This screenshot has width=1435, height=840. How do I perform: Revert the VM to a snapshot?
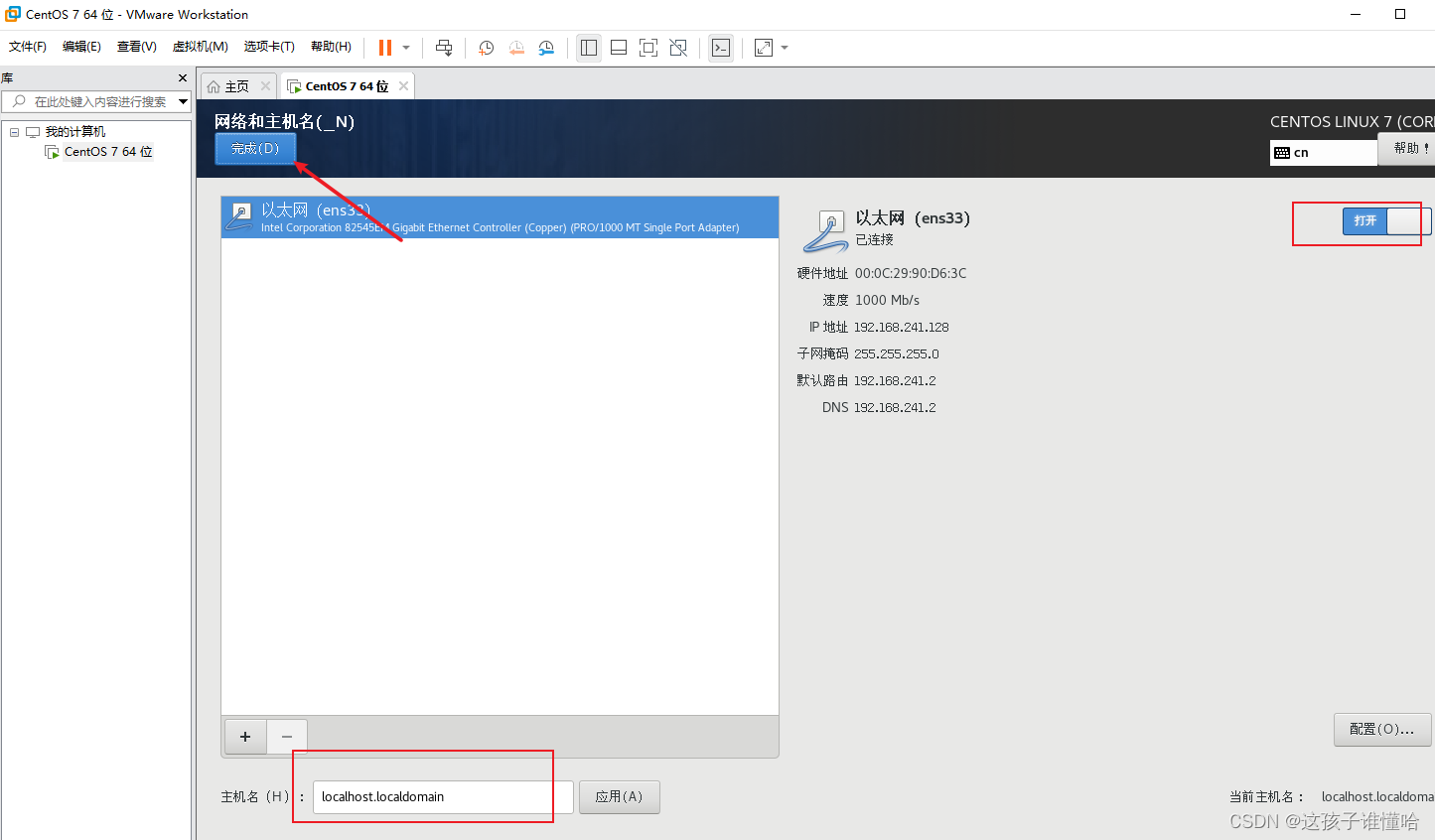point(516,48)
